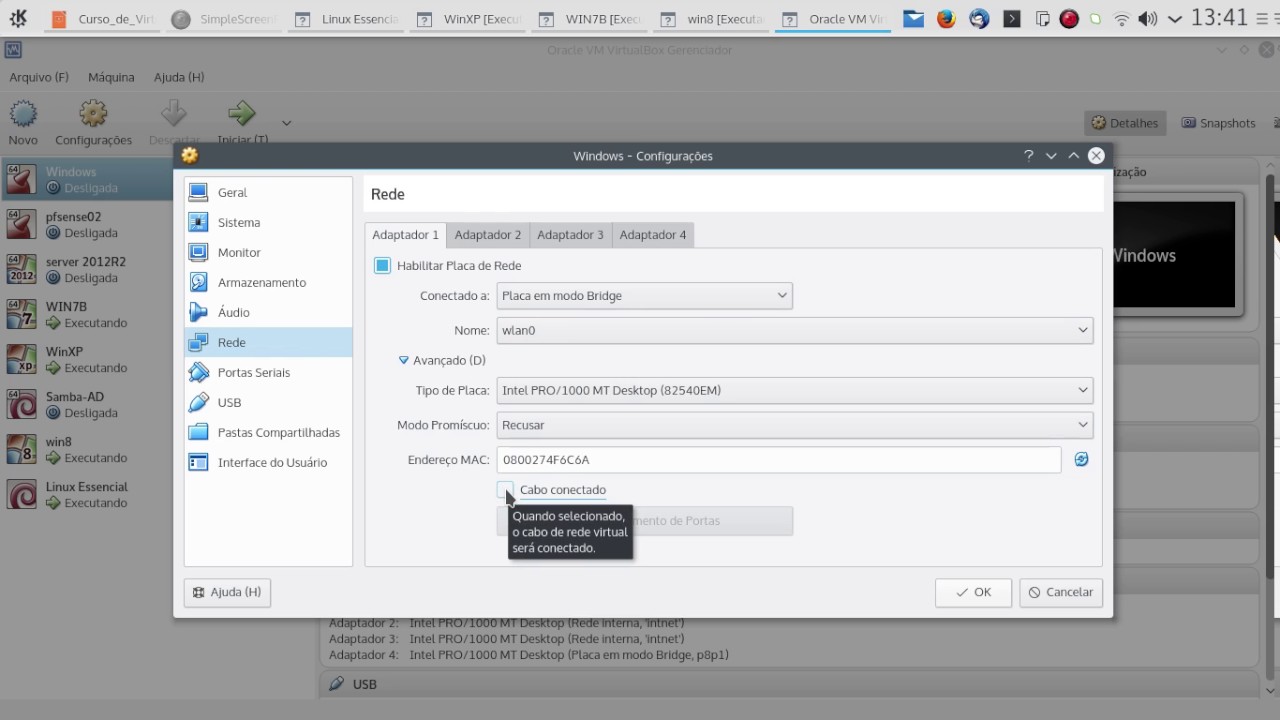This screenshot has height=720, width=1280.
Task: Click the help question mark in dialog title bar
Action: (1028, 155)
